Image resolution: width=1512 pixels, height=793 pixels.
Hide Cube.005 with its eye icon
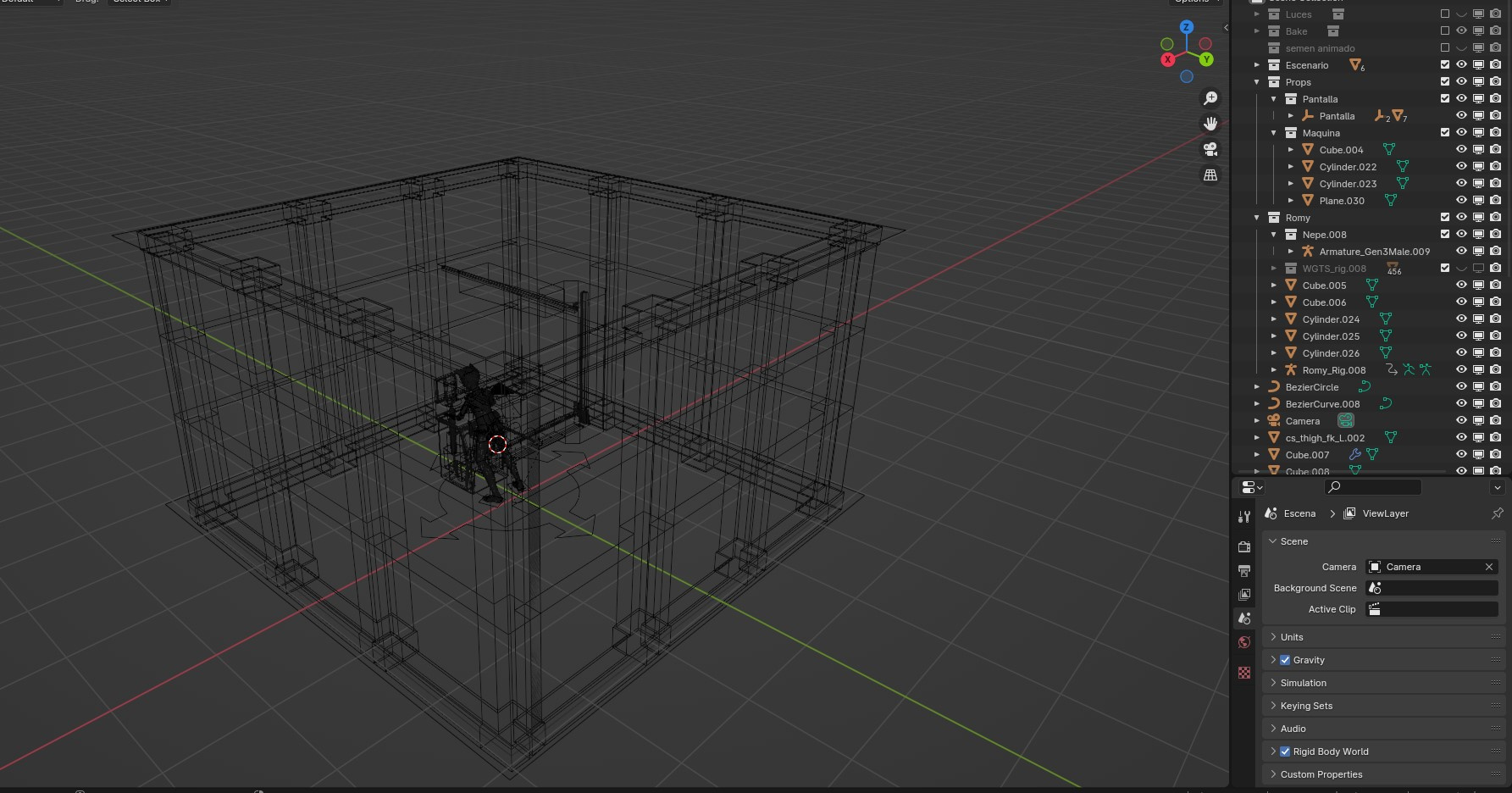pyautogui.click(x=1461, y=286)
